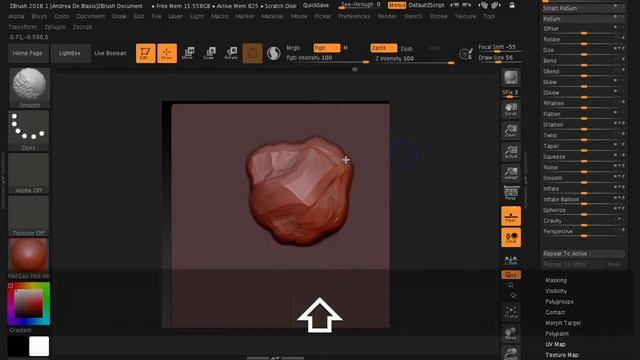Toggle the Rgb button
Viewport: 640px width, 360px height.
pyautogui.click(x=327, y=48)
